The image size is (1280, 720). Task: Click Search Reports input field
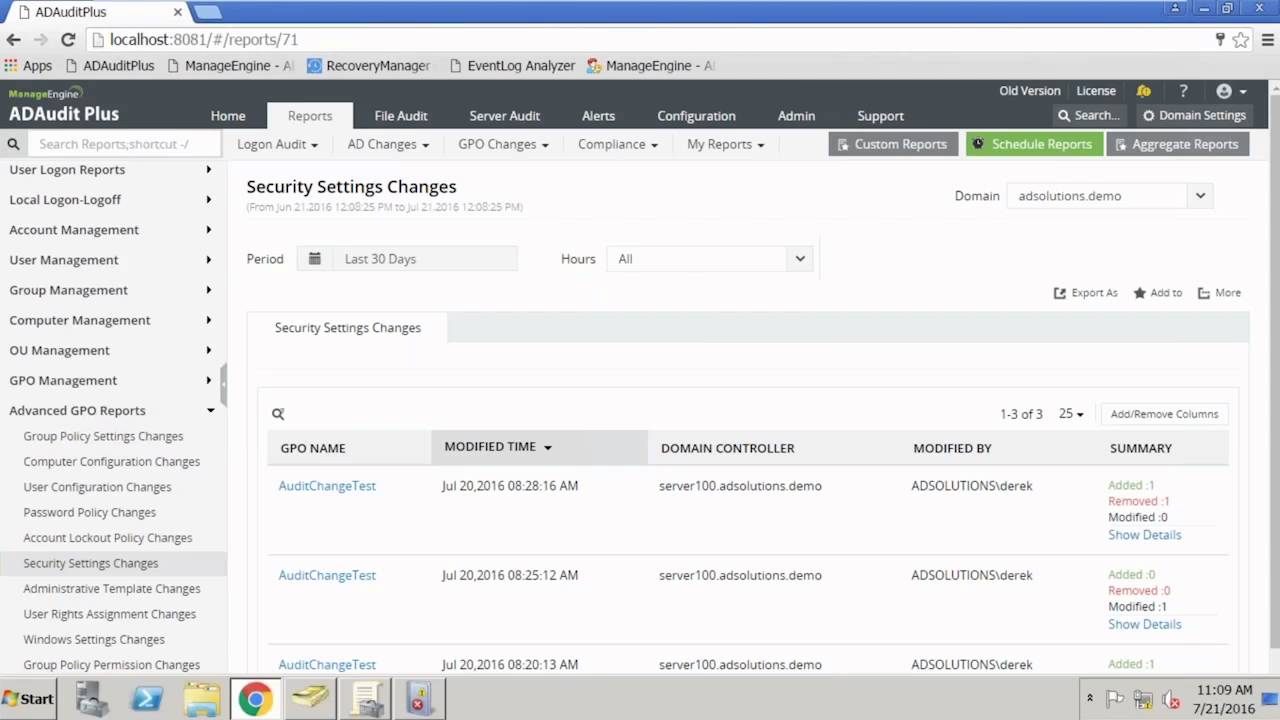[x=124, y=144]
